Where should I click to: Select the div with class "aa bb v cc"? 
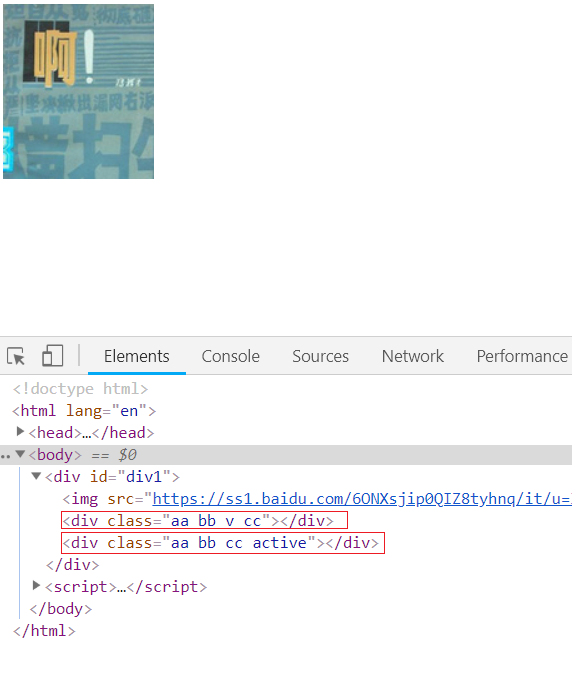(205, 521)
